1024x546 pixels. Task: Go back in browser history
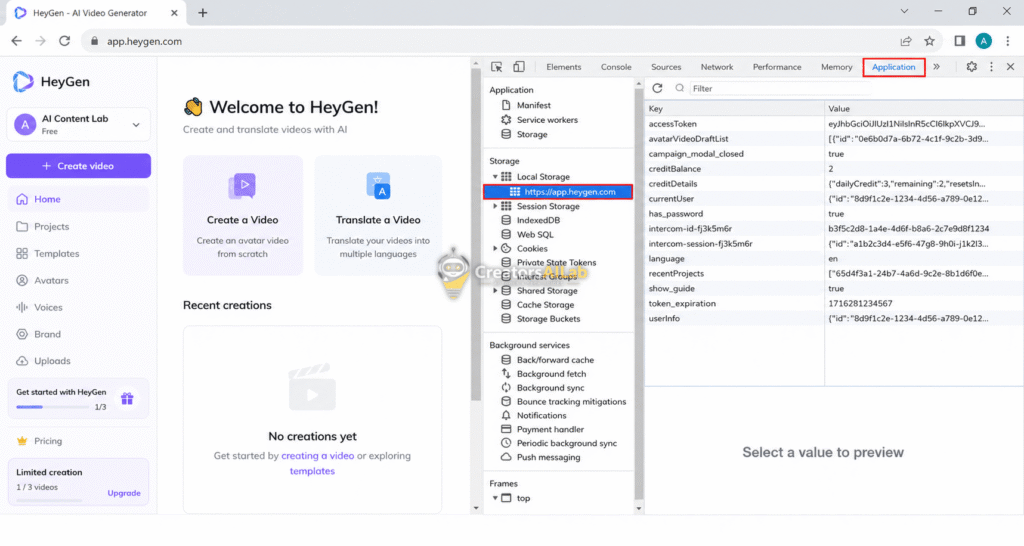[x=16, y=41]
